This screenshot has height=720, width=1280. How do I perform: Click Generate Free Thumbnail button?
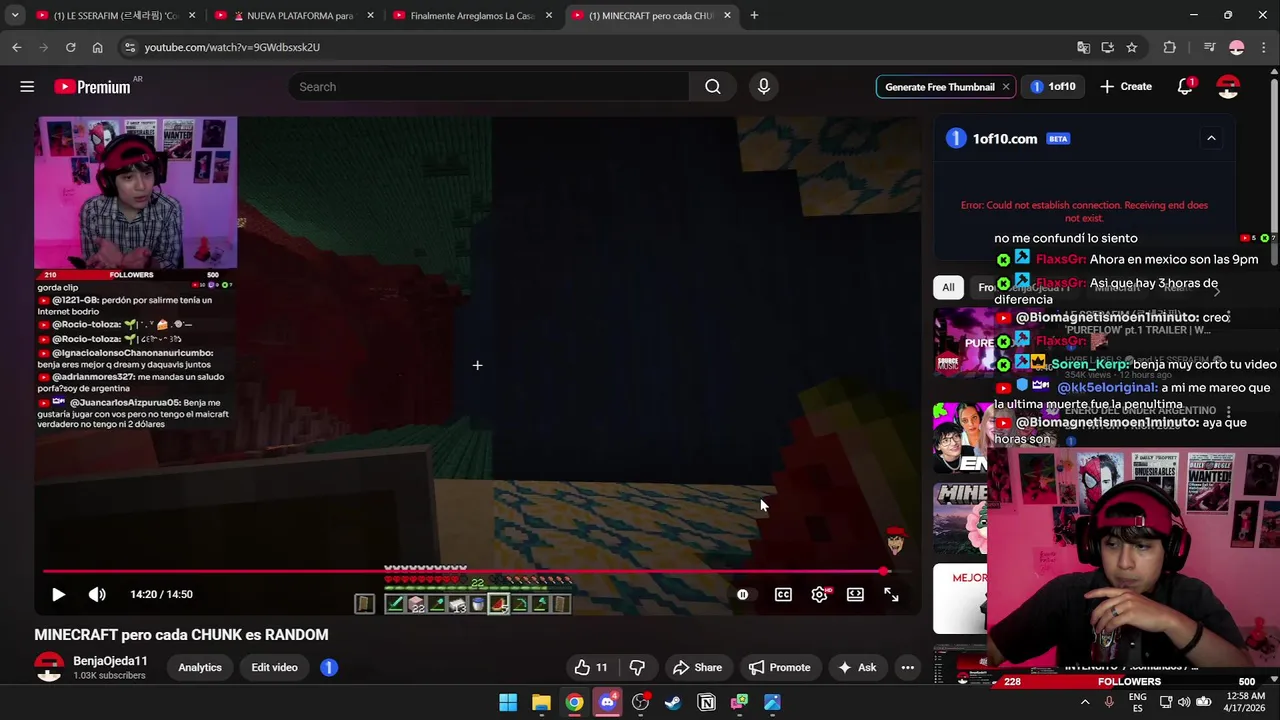[940, 87]
